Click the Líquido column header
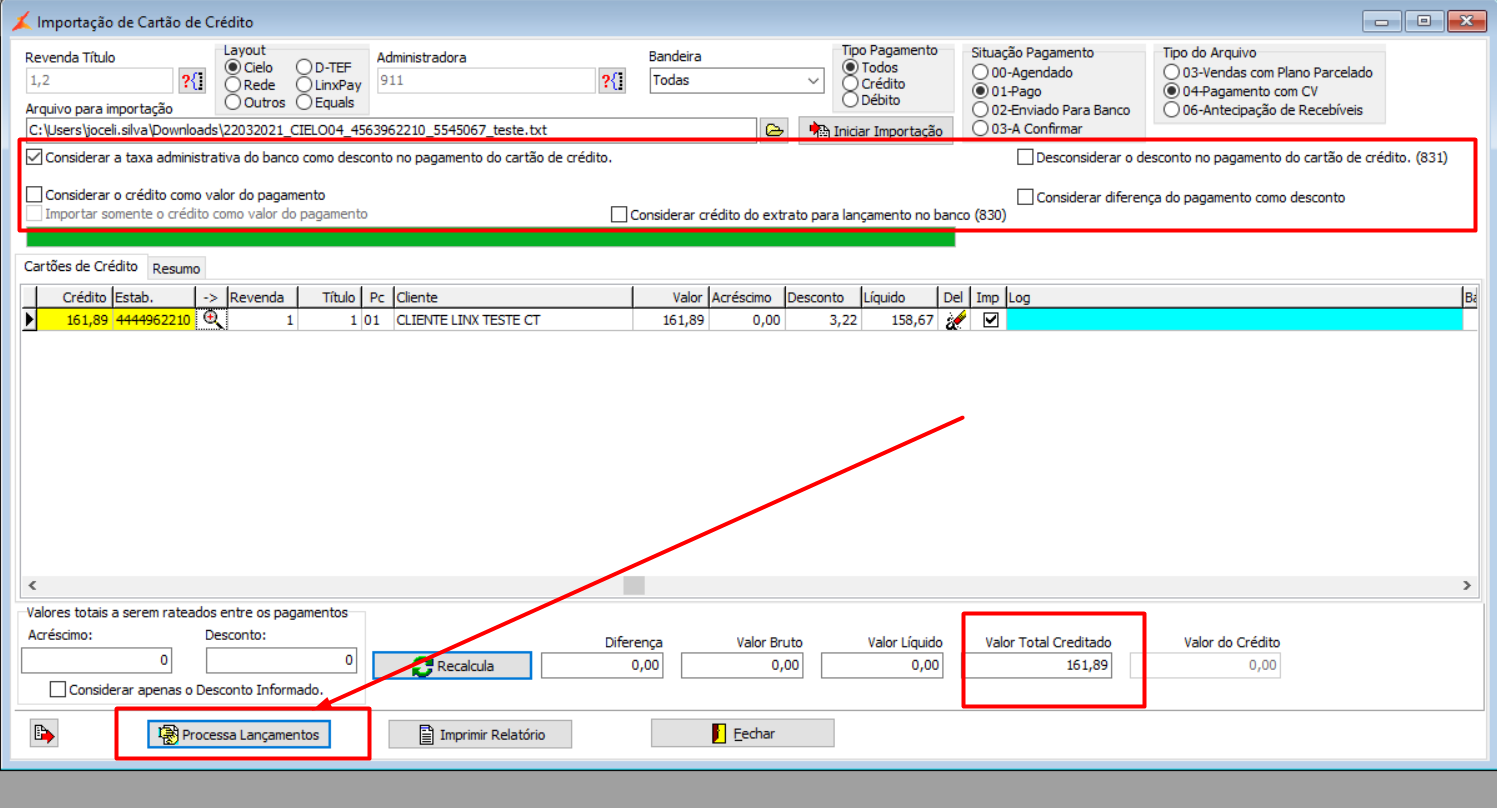This screenshot has height=808, width=1497. coord(900,297)
